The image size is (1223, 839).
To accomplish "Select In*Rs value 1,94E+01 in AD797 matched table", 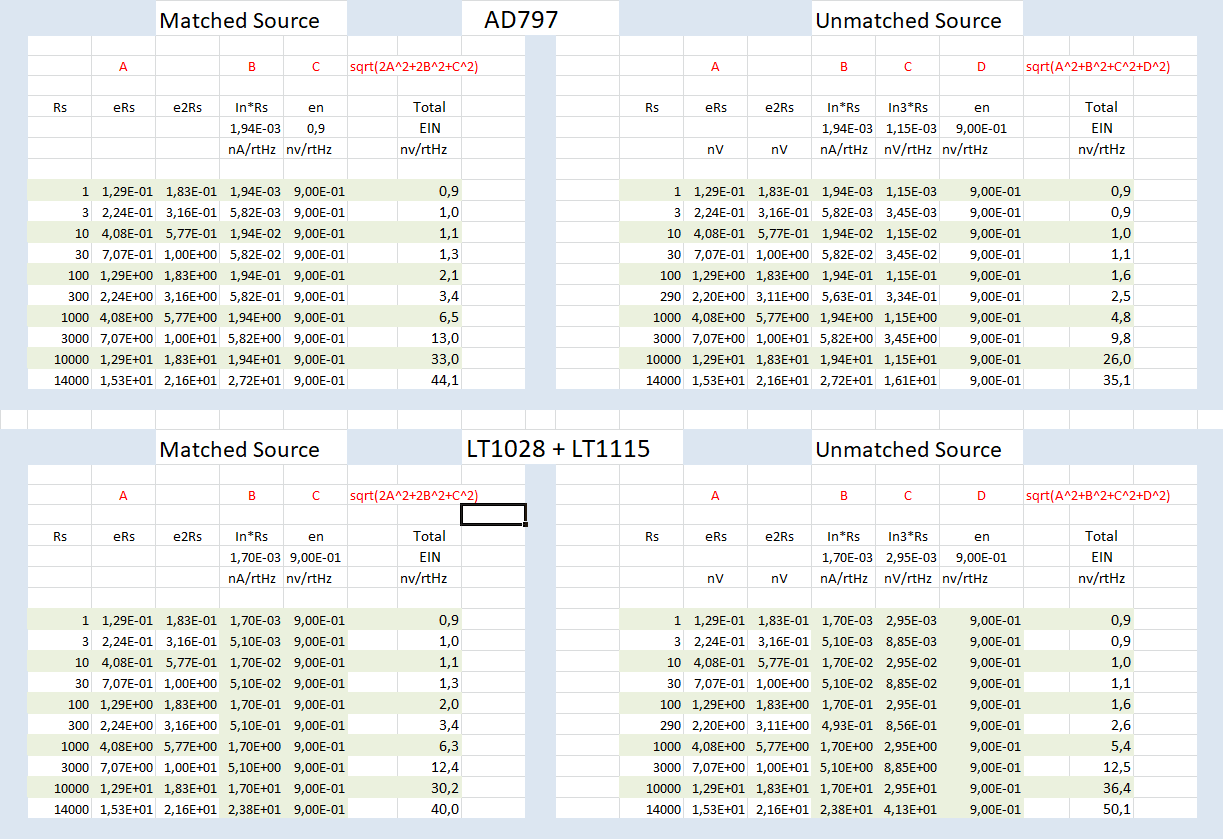I will 254,359.
